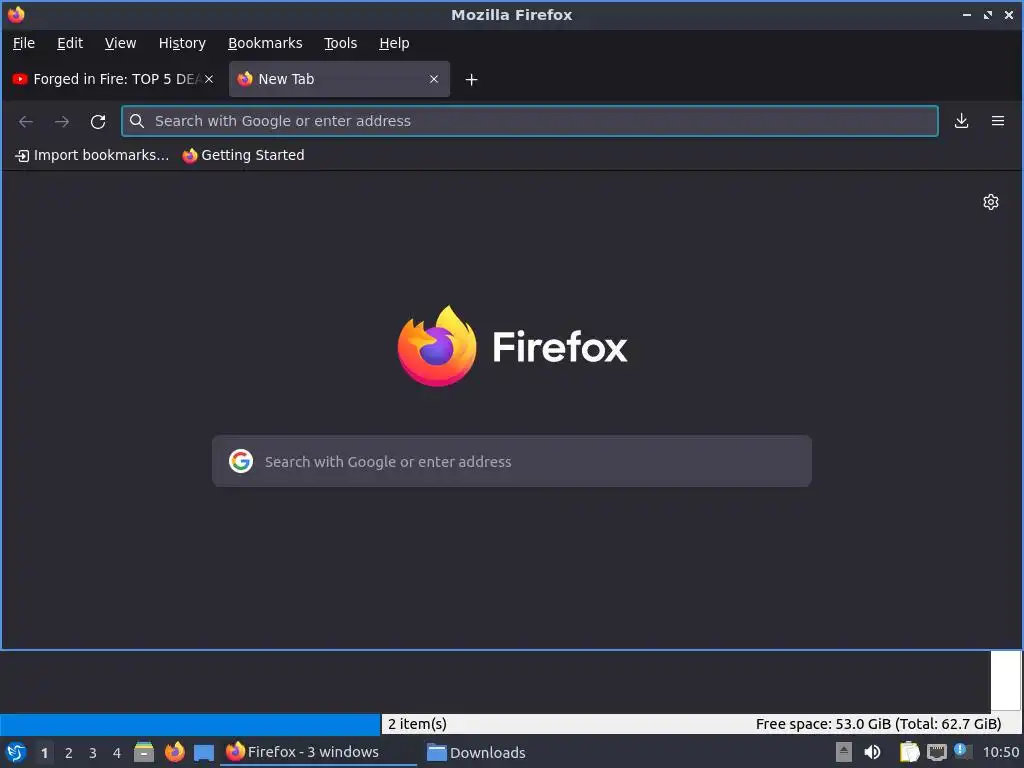
Task: Reload the current page
Action: tap(98, 121)
